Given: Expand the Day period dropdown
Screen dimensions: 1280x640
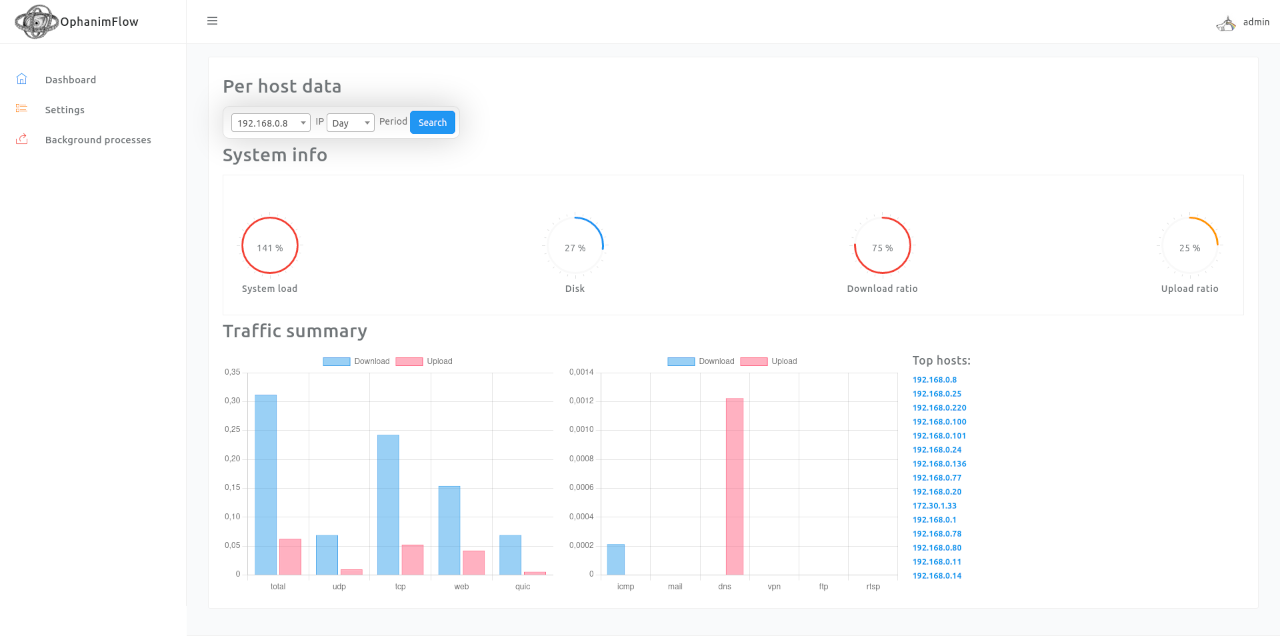Looking at the screenshot, I should tap(350, 123).
